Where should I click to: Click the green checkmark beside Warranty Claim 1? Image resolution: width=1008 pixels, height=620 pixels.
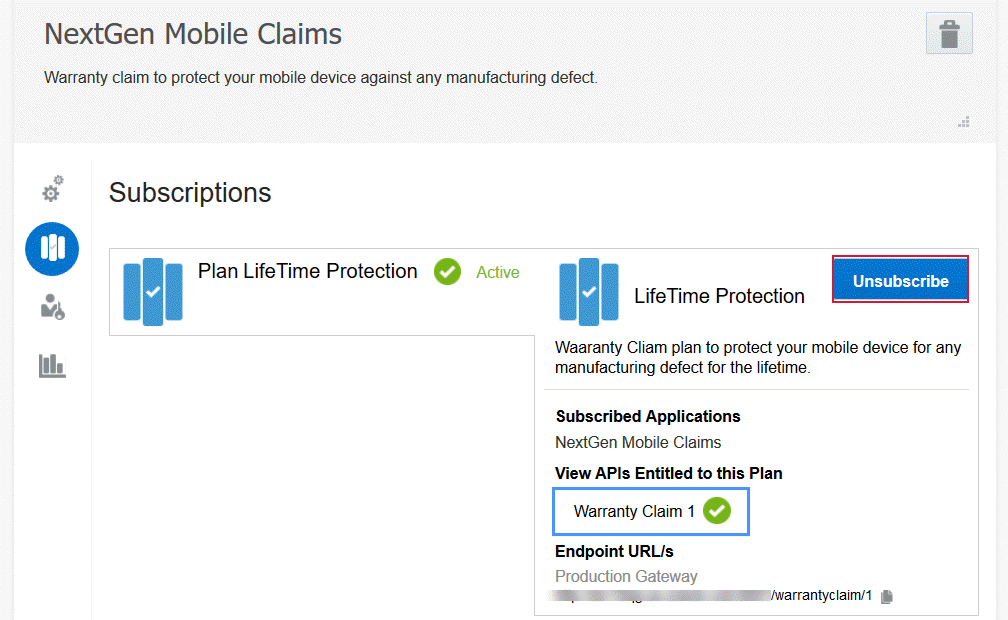[x=717, y=510]
